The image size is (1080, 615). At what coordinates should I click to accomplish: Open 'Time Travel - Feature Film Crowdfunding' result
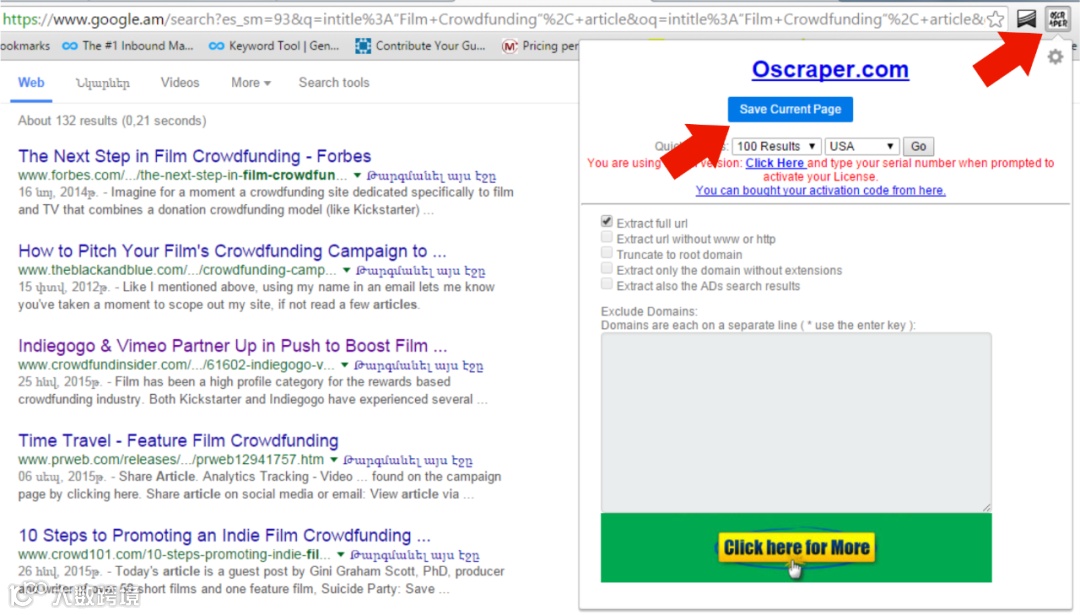178,440
